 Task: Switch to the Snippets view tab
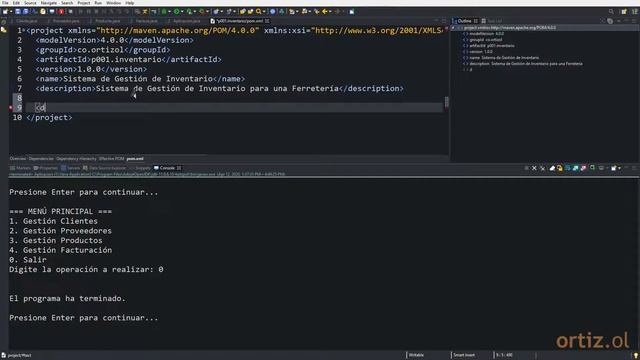click(140, 168)
